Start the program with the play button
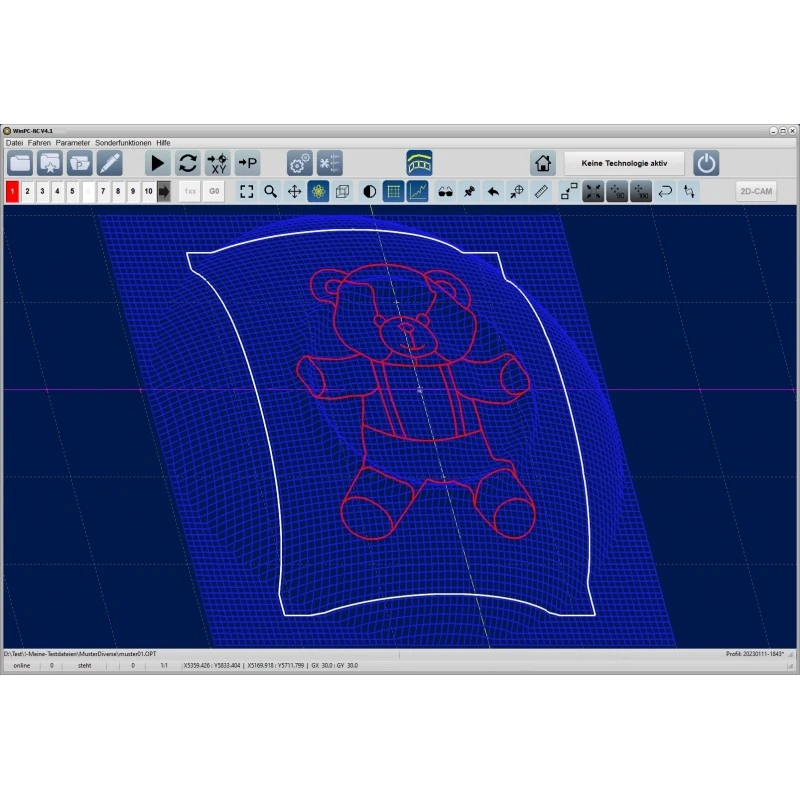Screen dimensions: 800x800 coord(158,163)
